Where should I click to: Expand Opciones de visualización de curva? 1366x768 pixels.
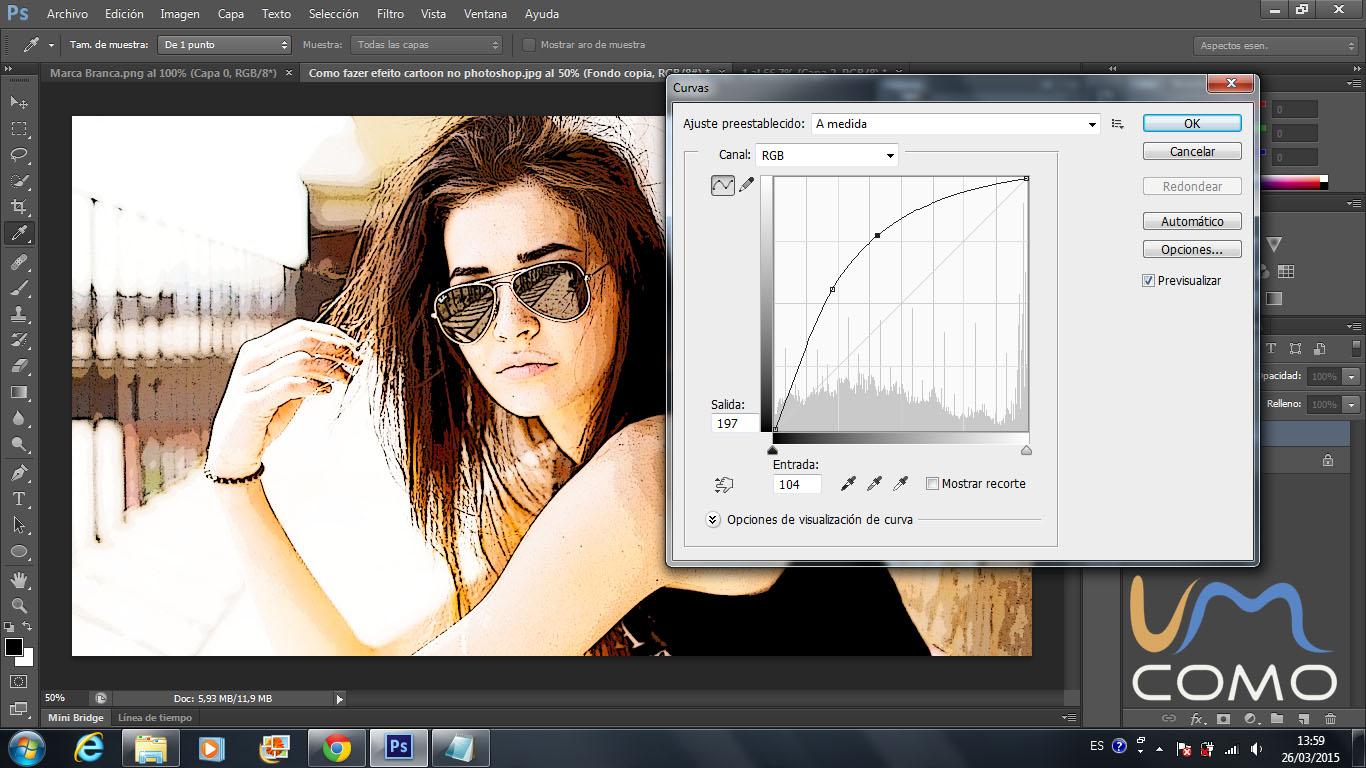(x=713, y=520)
